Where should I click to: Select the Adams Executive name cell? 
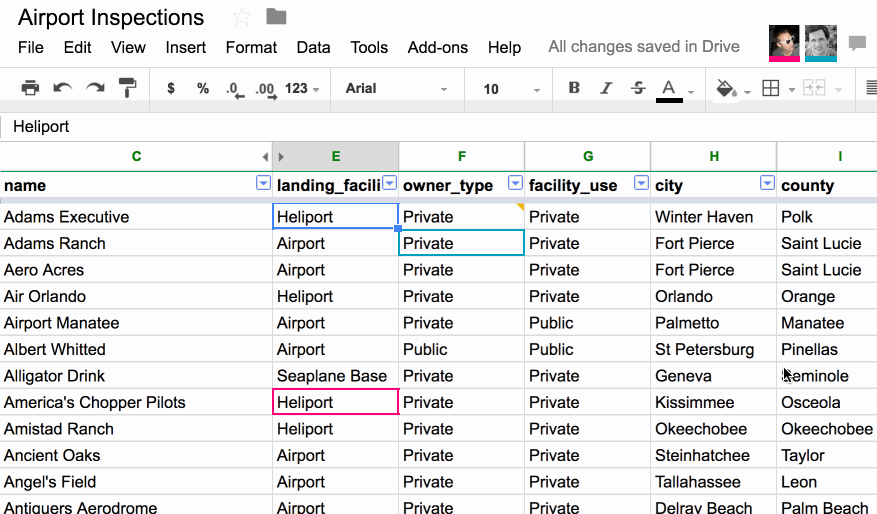[x=136, y=216]
